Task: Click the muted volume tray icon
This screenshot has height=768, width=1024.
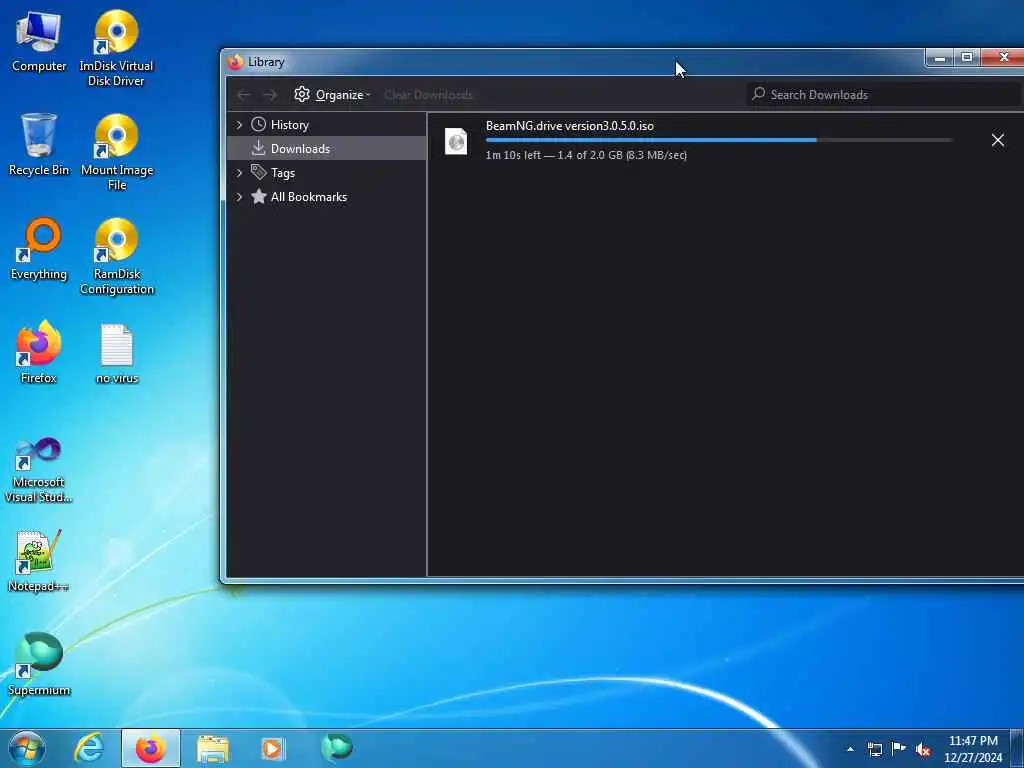Action: point(923,750)
